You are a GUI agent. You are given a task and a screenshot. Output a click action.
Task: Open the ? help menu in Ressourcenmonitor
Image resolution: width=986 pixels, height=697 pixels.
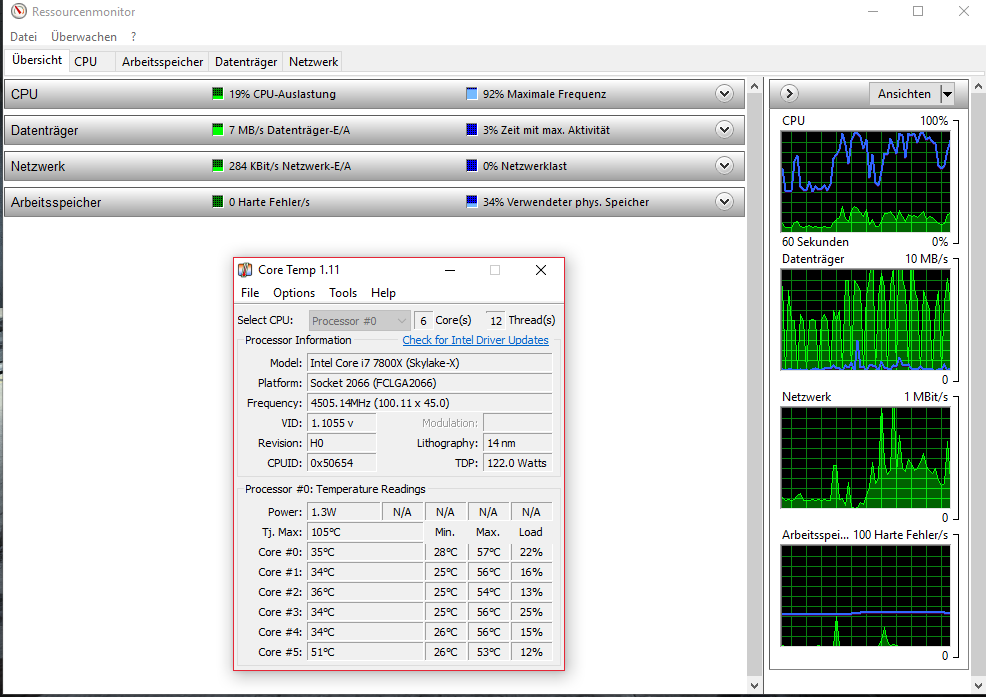point(133,36)
